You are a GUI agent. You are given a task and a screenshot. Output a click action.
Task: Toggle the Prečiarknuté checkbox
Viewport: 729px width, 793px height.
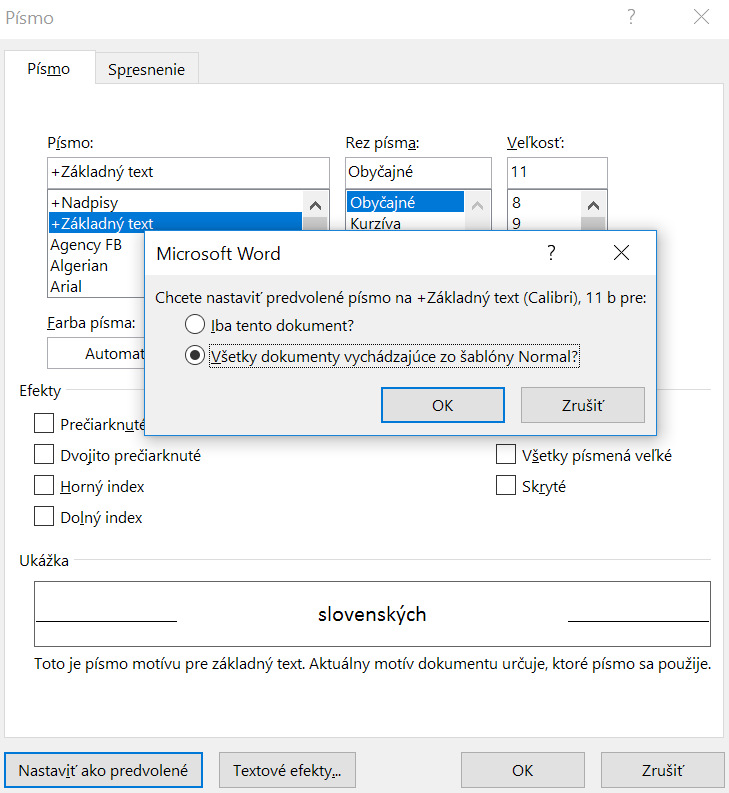44,423
